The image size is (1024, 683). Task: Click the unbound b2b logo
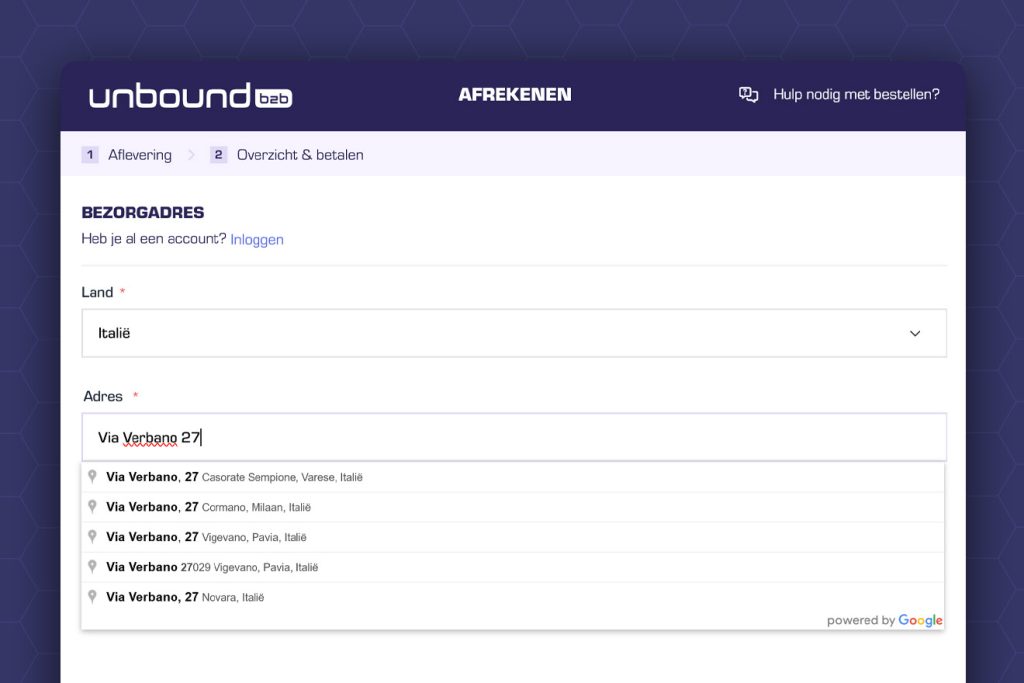pos(190,96)
